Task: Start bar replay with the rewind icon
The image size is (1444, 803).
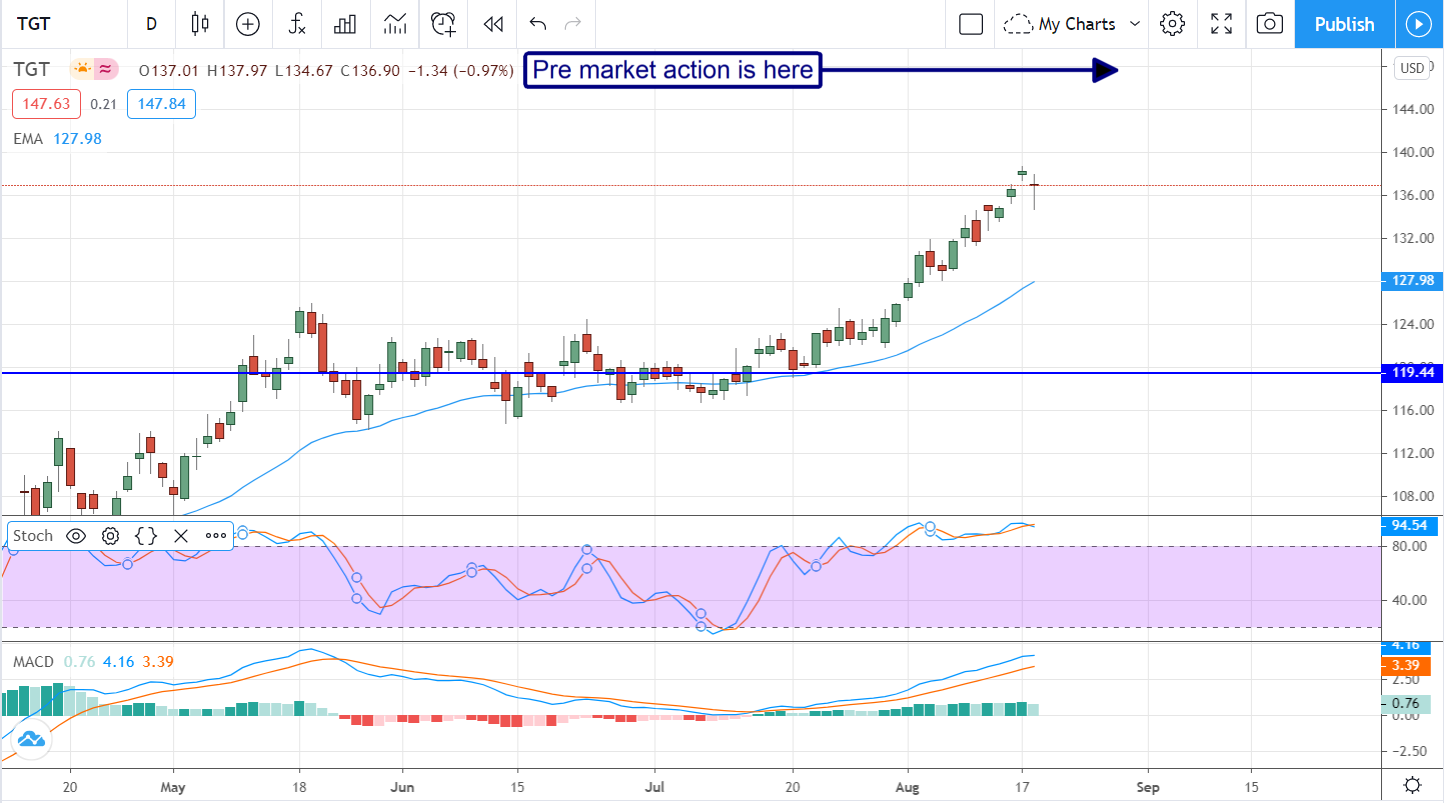Action: coord(492,24)
